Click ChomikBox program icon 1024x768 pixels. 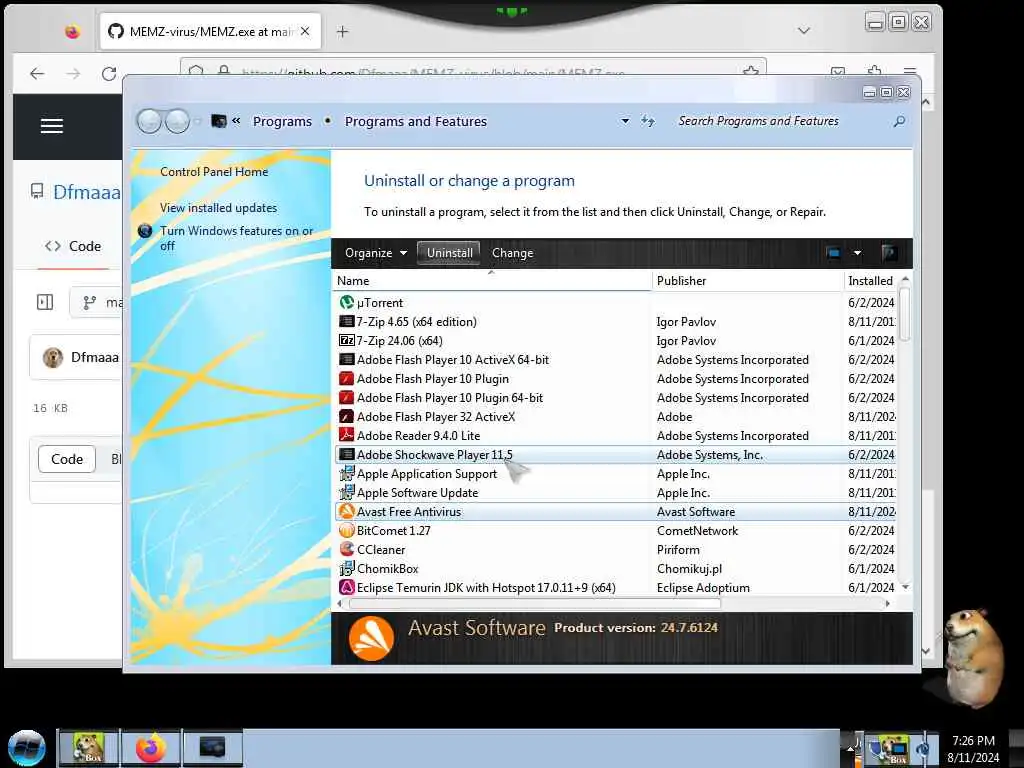347,568
